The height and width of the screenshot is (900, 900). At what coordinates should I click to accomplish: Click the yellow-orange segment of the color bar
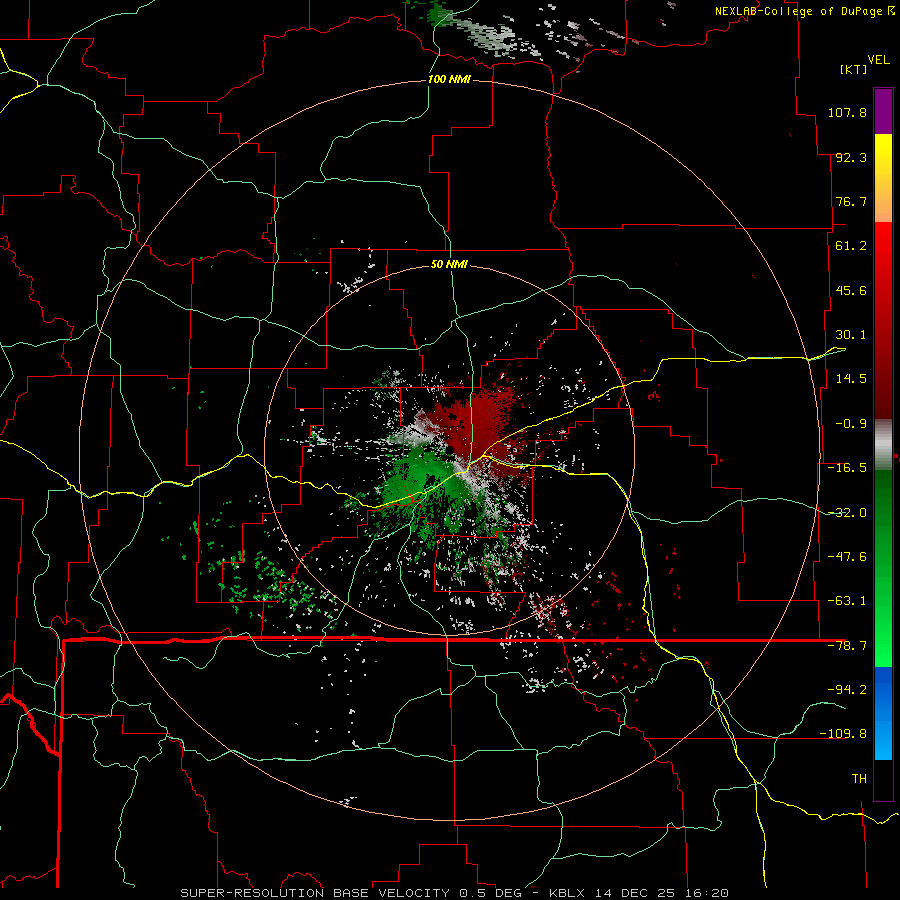(883, 178)
